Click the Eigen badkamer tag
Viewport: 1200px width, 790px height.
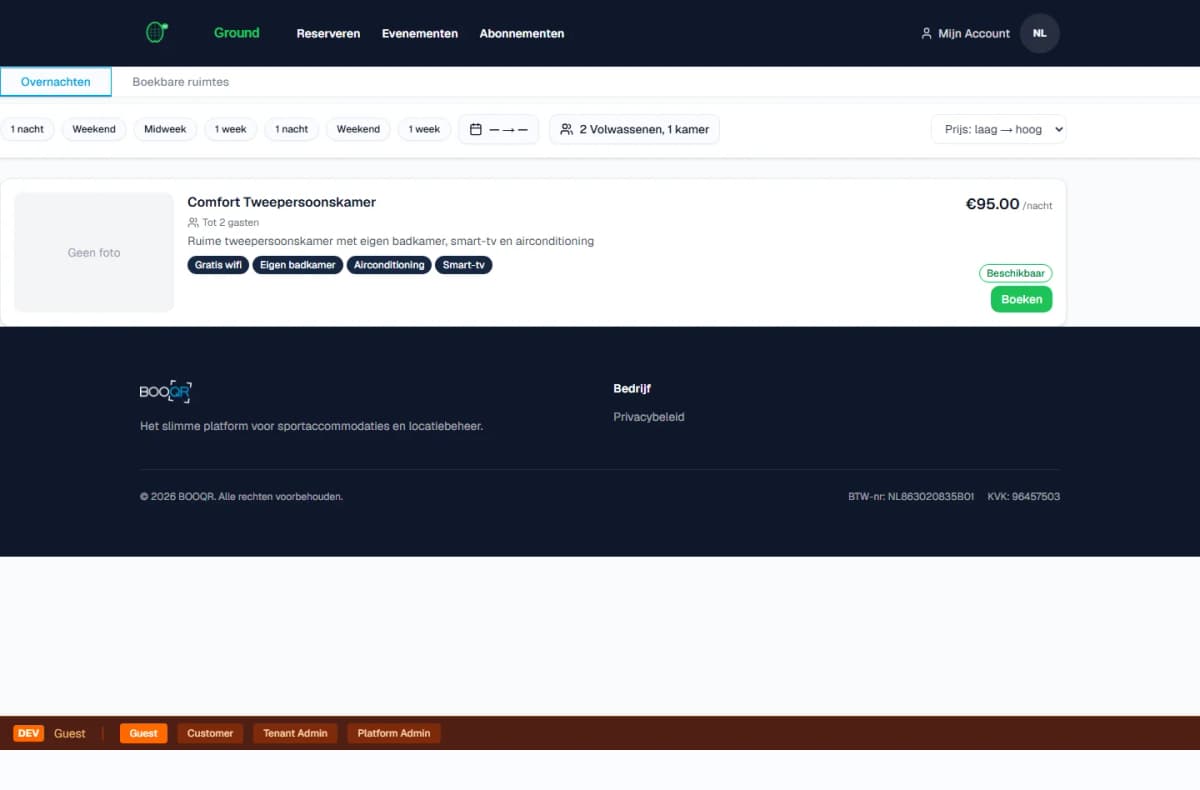click(298, 265)
